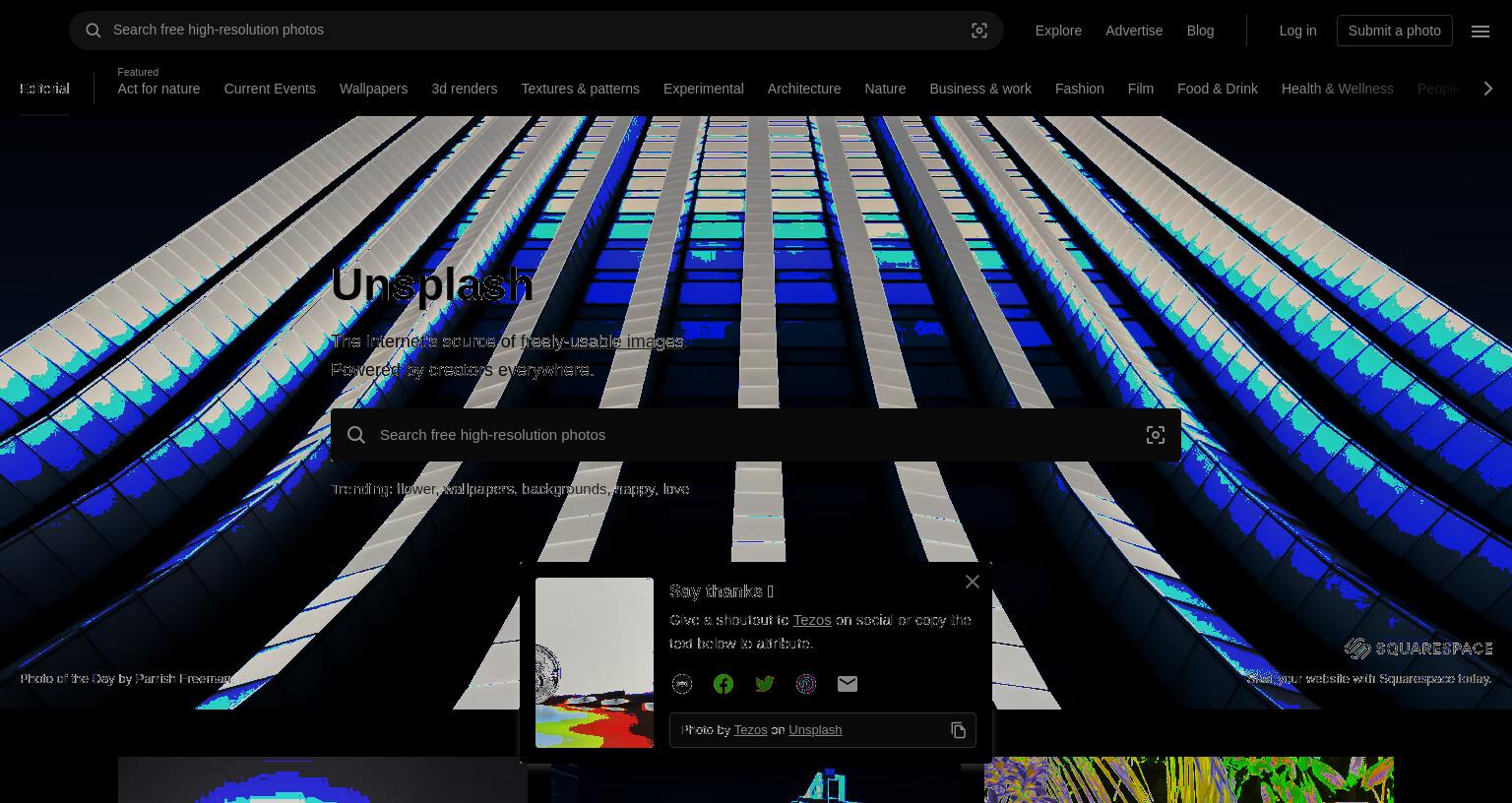Viewport: 1512px width, 803px height.
Task: Click the round share icon left of Facebook
Action: point(682,684)
